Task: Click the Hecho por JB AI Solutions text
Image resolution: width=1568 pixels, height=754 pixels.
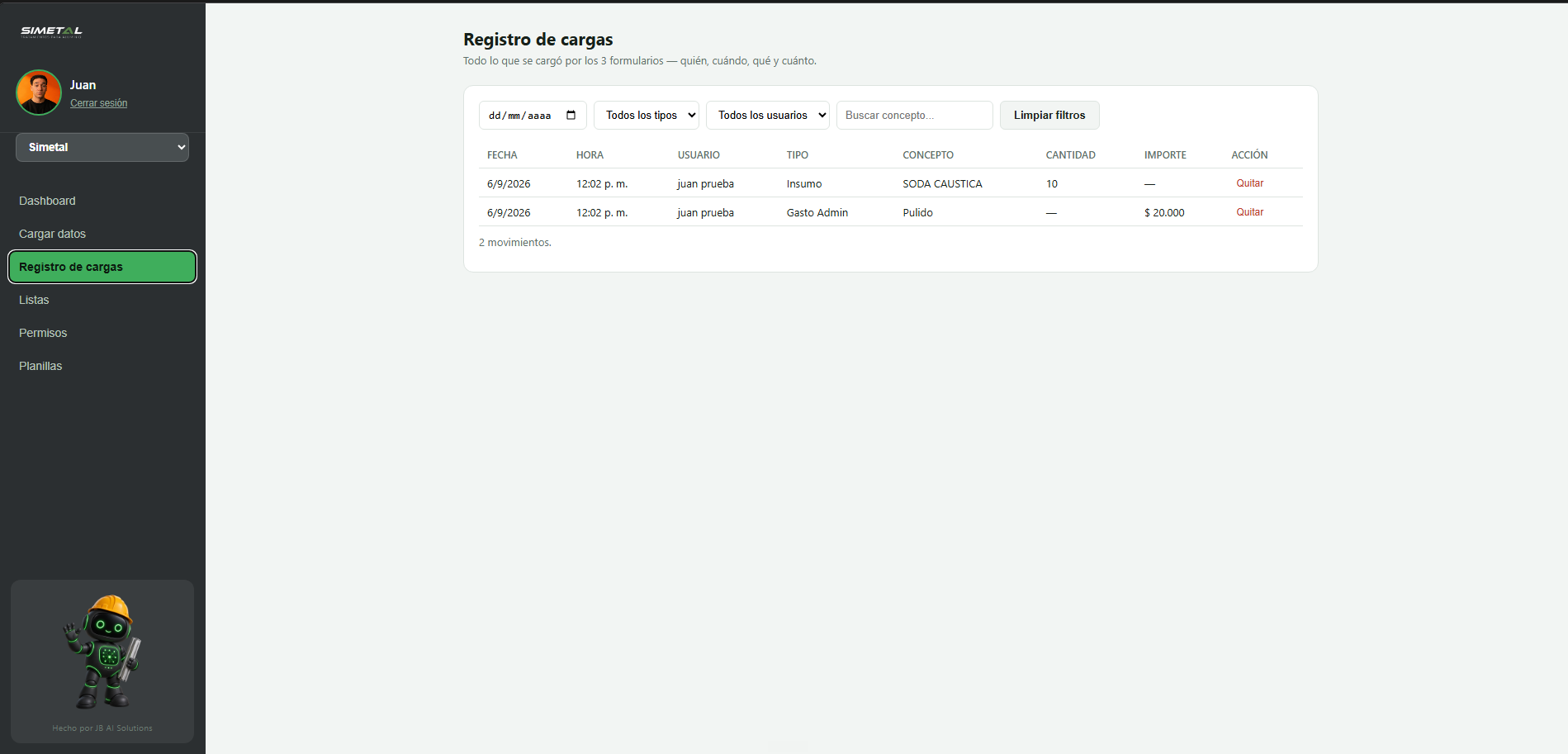Action: [x=102, y=728]
